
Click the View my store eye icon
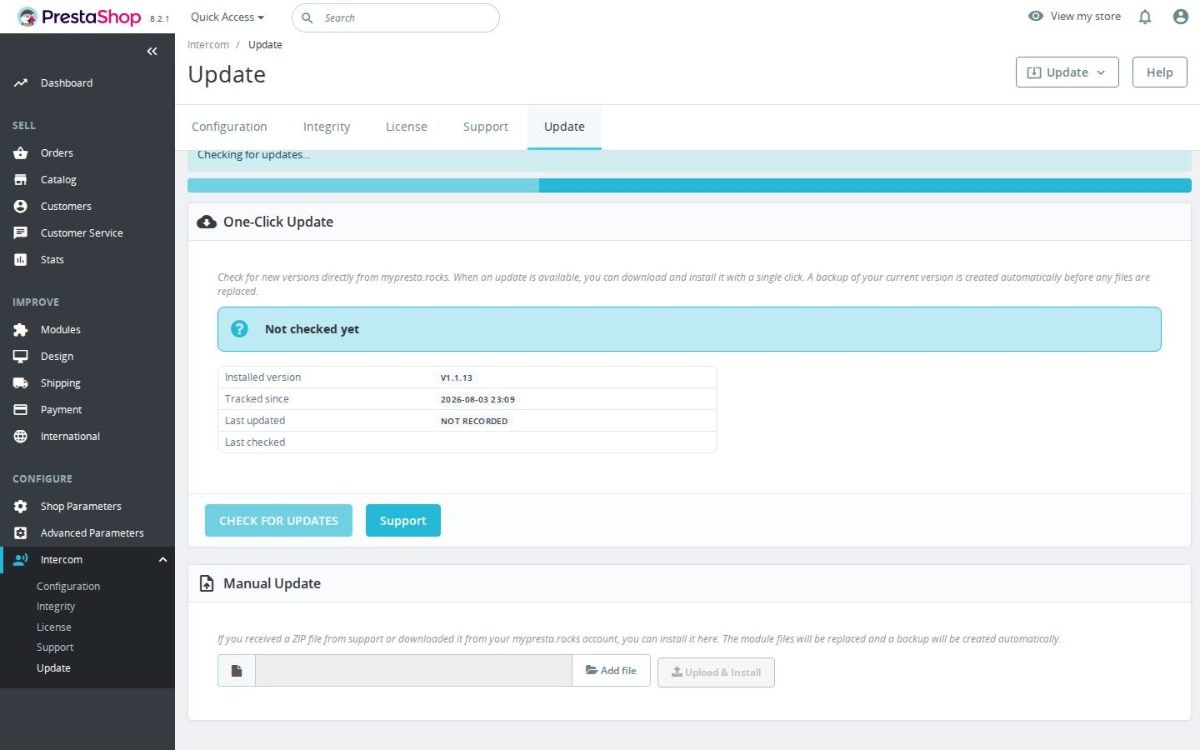(x=1036, y=16)
